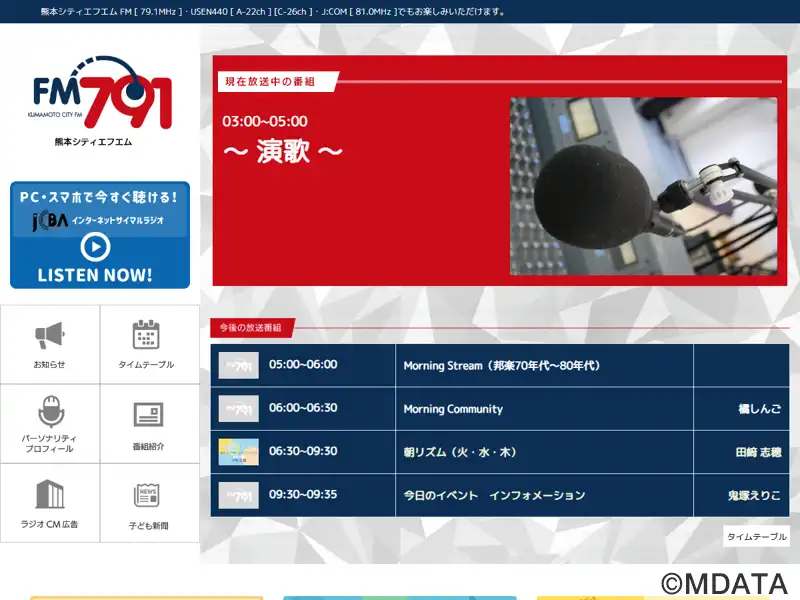800x600 pixels.
Task: Open the ラジオCM広告 building icon
Action: click(50, 494)
